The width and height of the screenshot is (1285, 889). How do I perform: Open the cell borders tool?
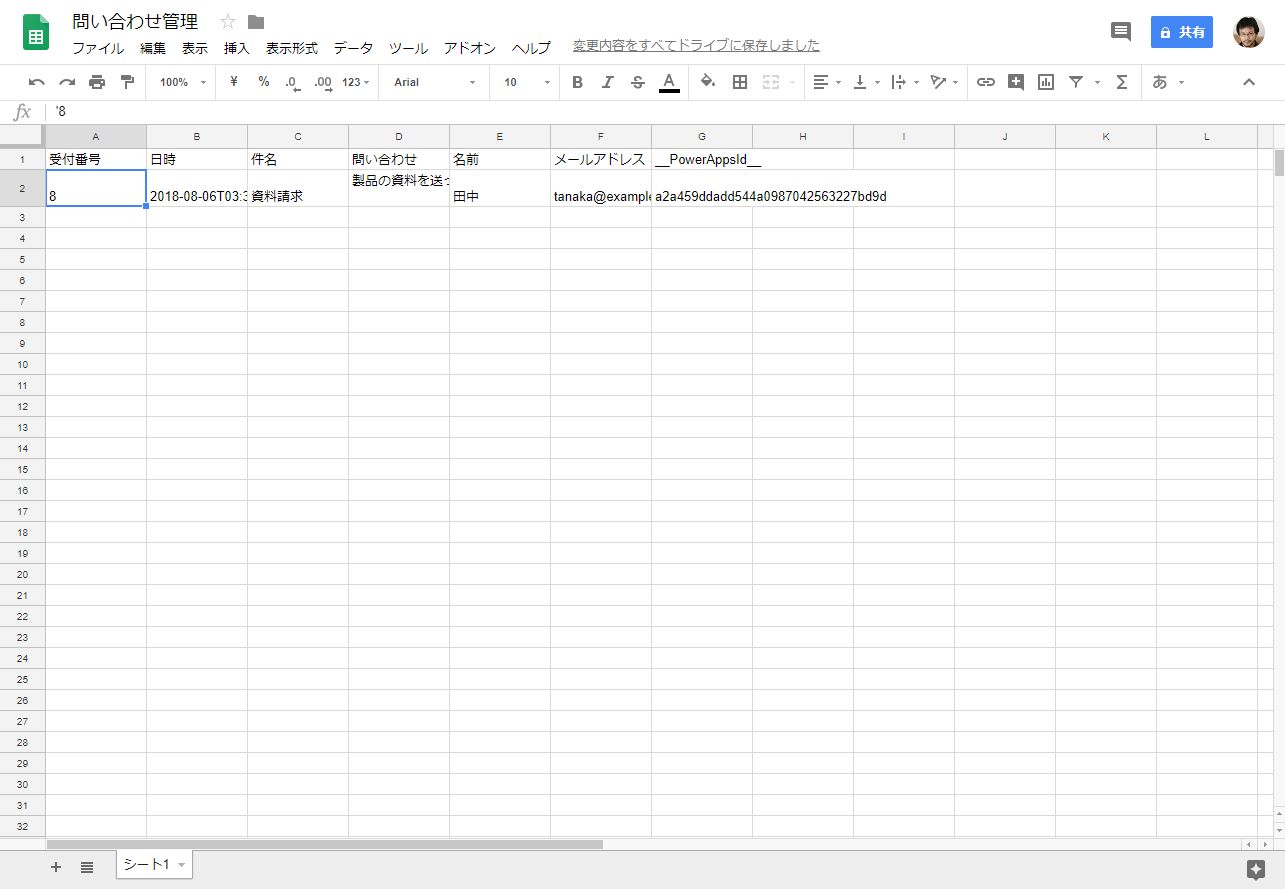click(x=740, y=82)
